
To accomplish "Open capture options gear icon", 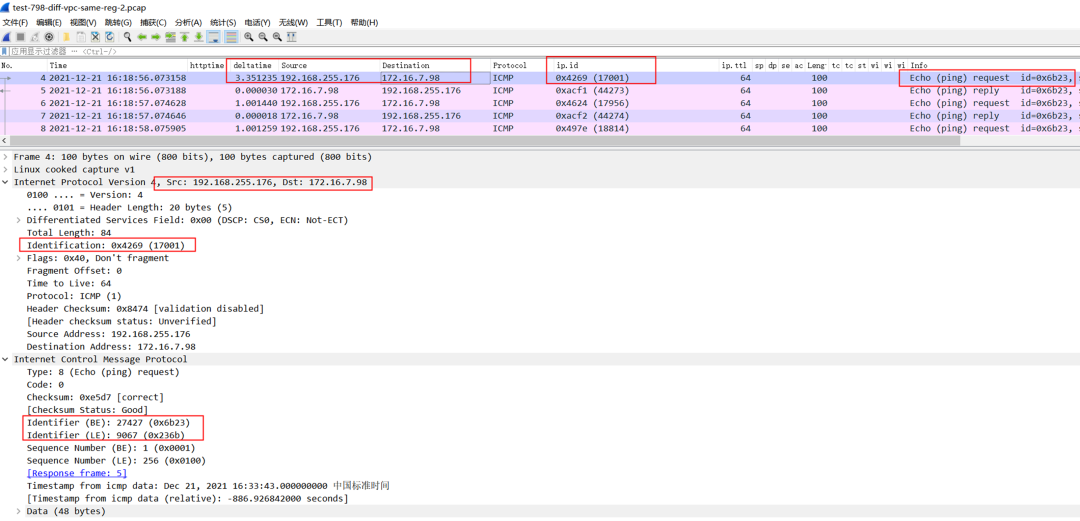I will pyautogui.click(x=49, y=37).
